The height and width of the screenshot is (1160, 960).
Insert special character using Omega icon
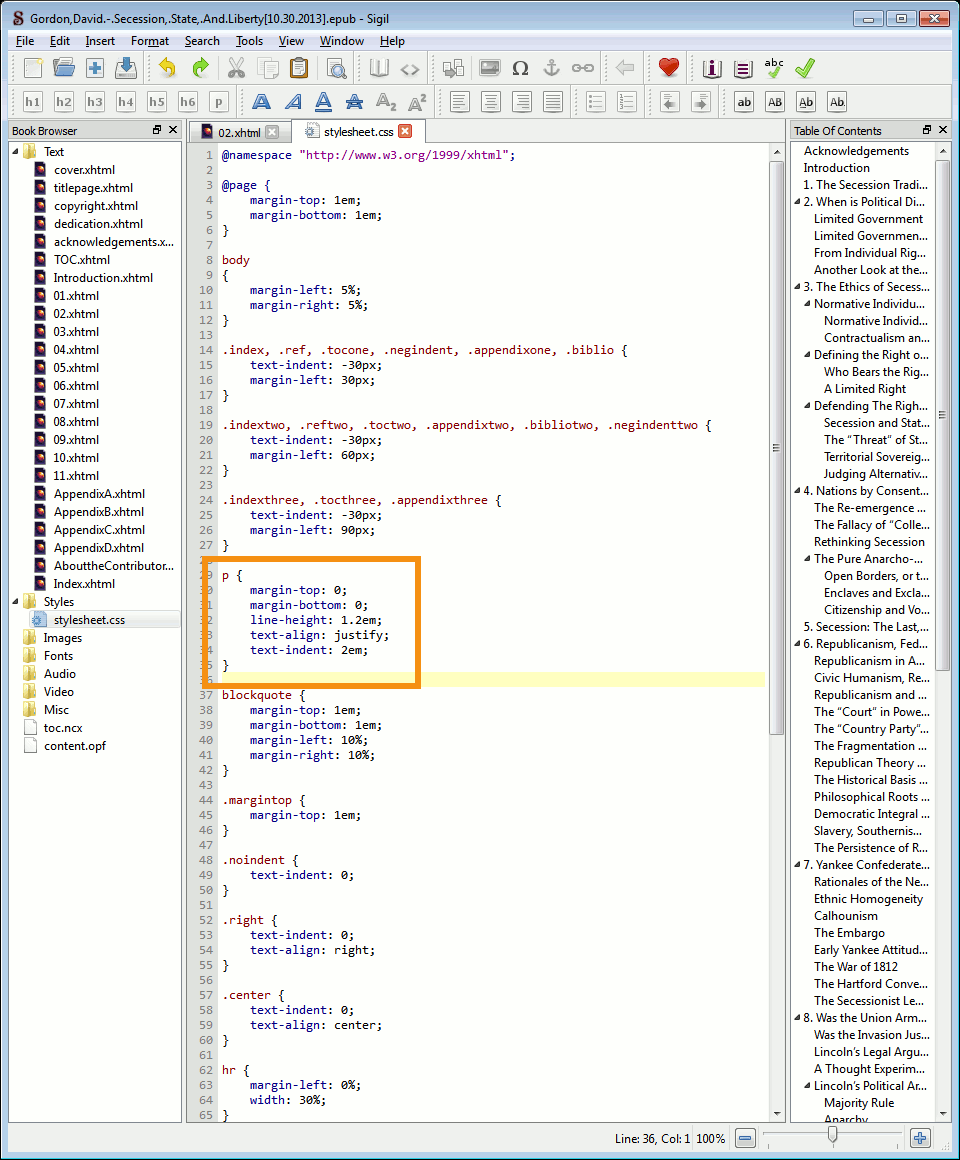520,68
